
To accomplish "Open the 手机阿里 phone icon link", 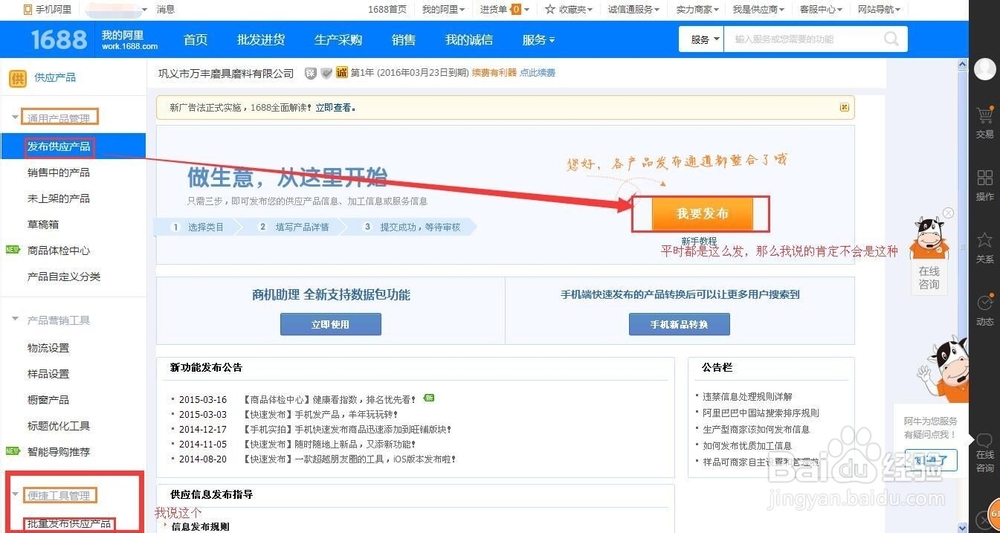I will tap(27, 10).
